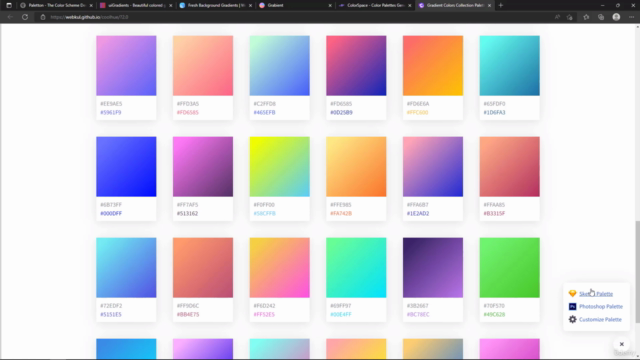This screenshot has height=360, width=640.
Task: Select the bright green gradient above #70F570
Action: (x=509, y=267)
